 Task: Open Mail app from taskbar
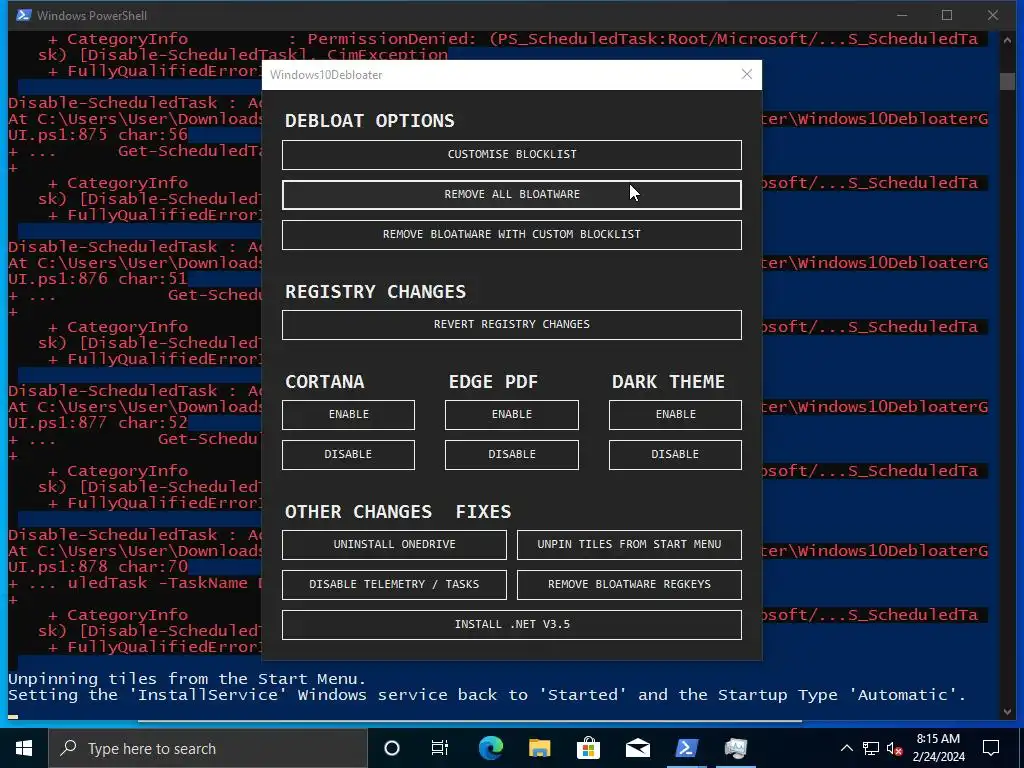637,748
